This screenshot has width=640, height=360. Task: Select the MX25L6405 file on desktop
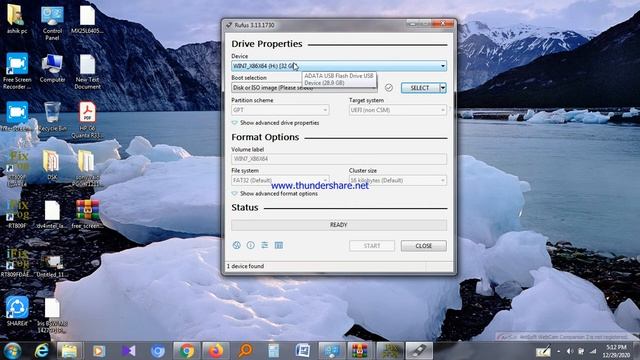(x=87, y=20)
